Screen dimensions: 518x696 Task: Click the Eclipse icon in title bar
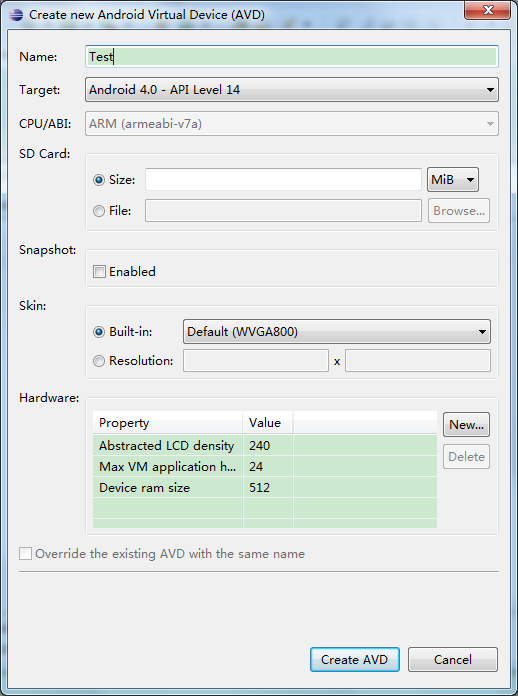pos(16,15)
